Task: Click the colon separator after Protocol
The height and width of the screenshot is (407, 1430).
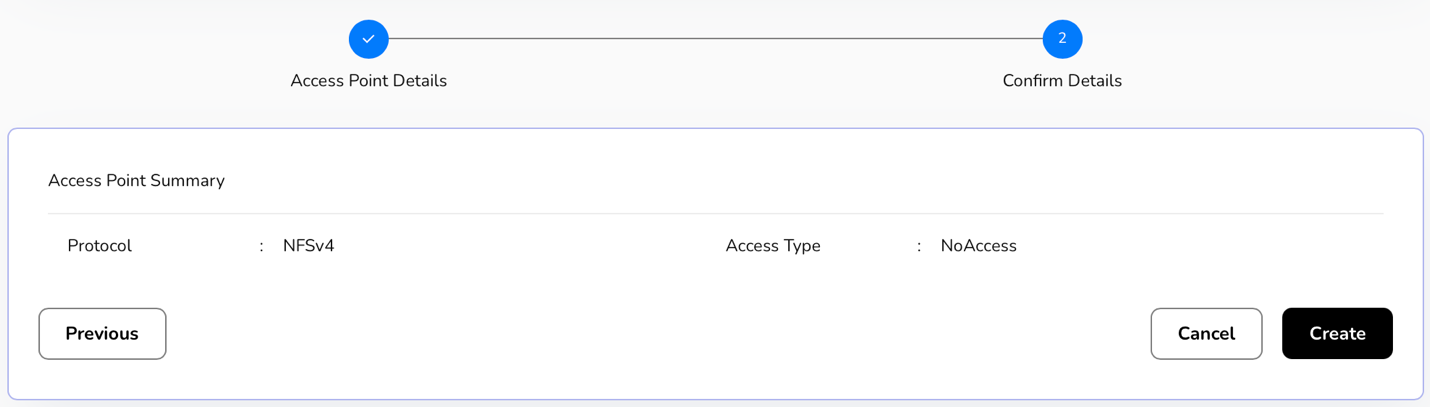Action: [x=261, y=246]
